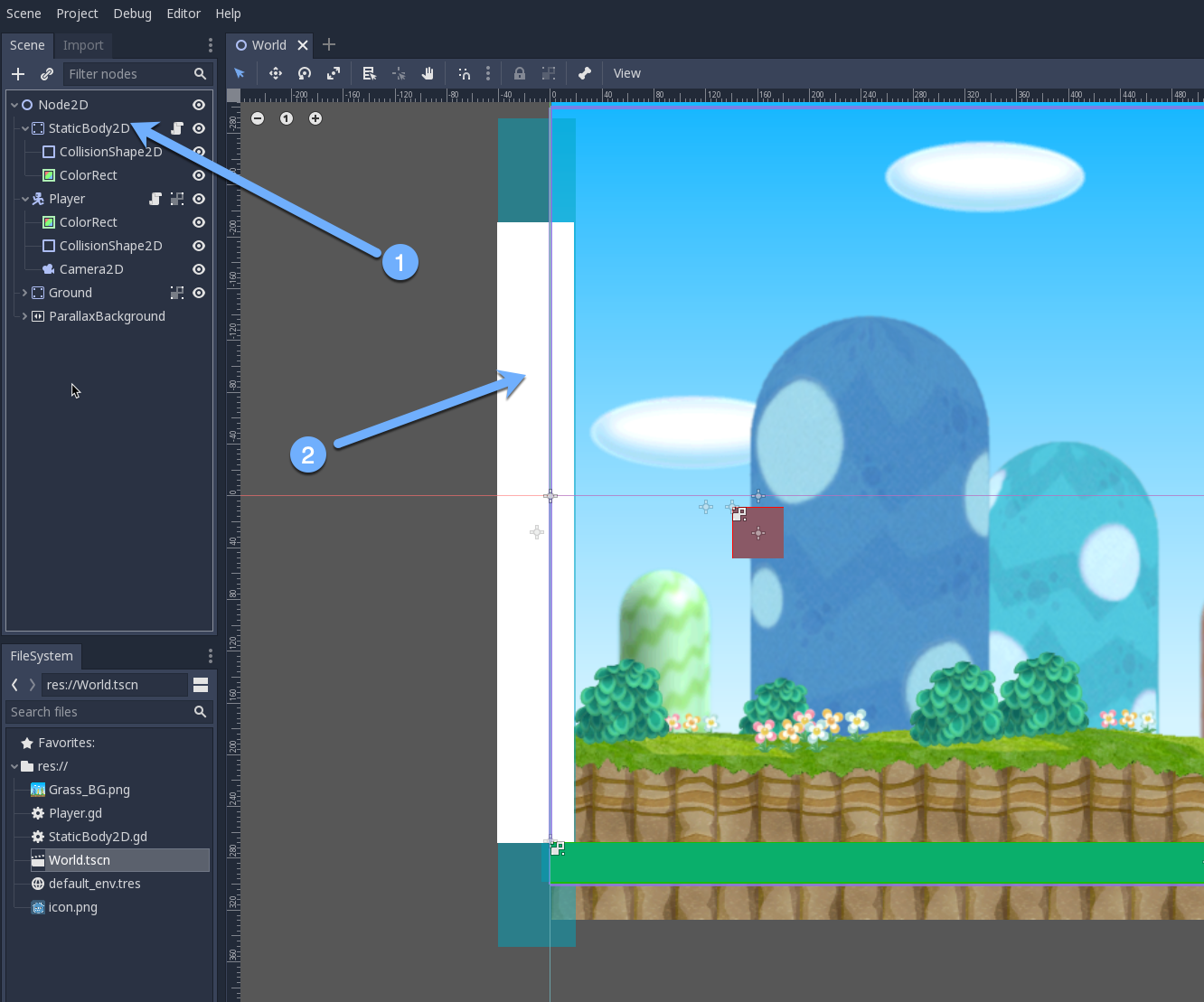Open FileSystem dock options menu

[211, 656]
